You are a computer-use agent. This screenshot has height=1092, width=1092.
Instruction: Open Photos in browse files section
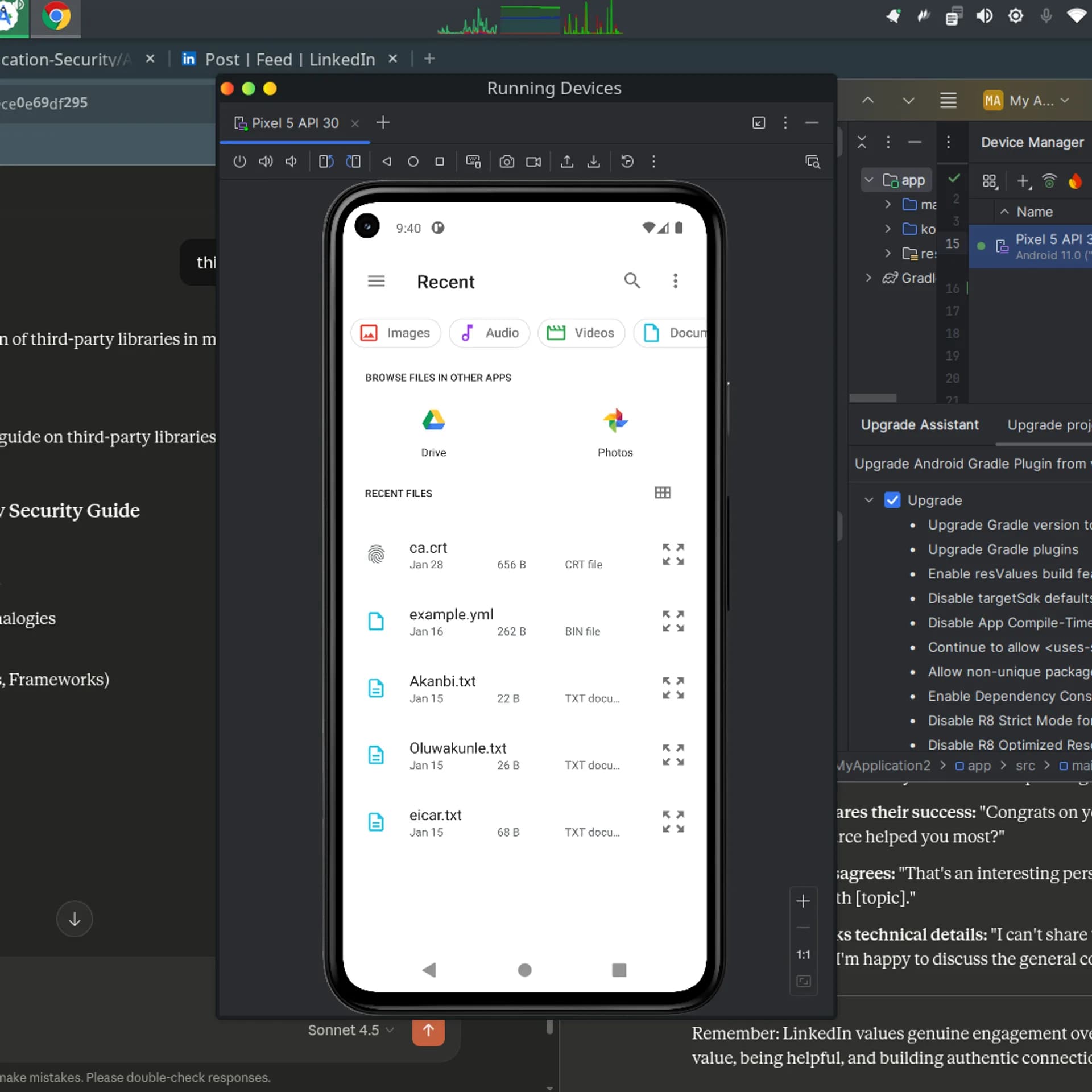pos(615,432)
